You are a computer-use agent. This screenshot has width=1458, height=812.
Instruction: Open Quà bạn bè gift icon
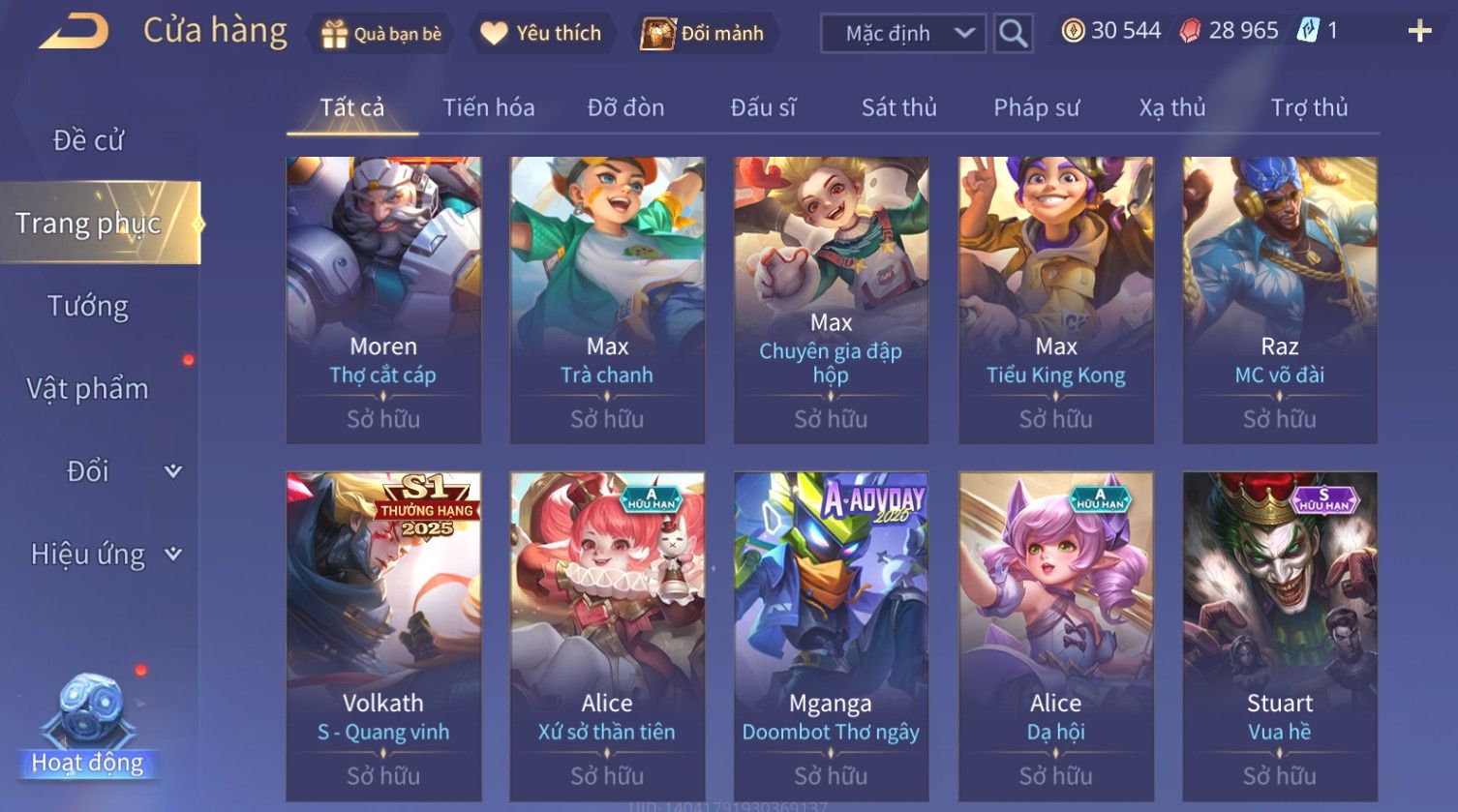tap(334, 34)
